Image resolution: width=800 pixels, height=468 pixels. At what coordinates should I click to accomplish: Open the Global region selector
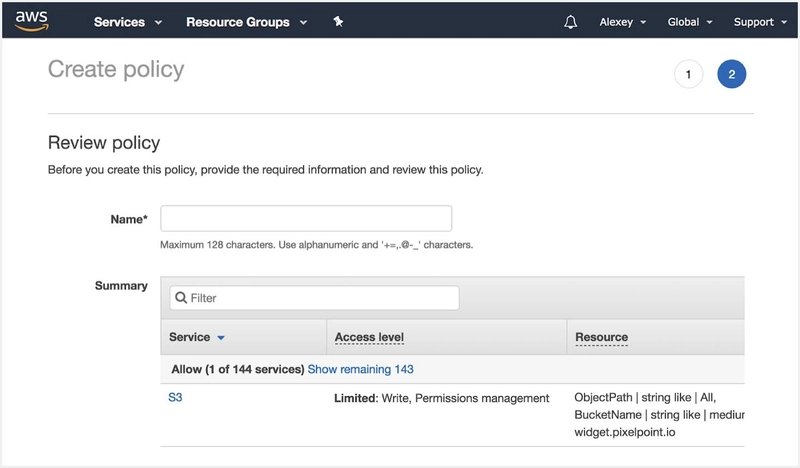pyautogui.click(x=690, y=22)
